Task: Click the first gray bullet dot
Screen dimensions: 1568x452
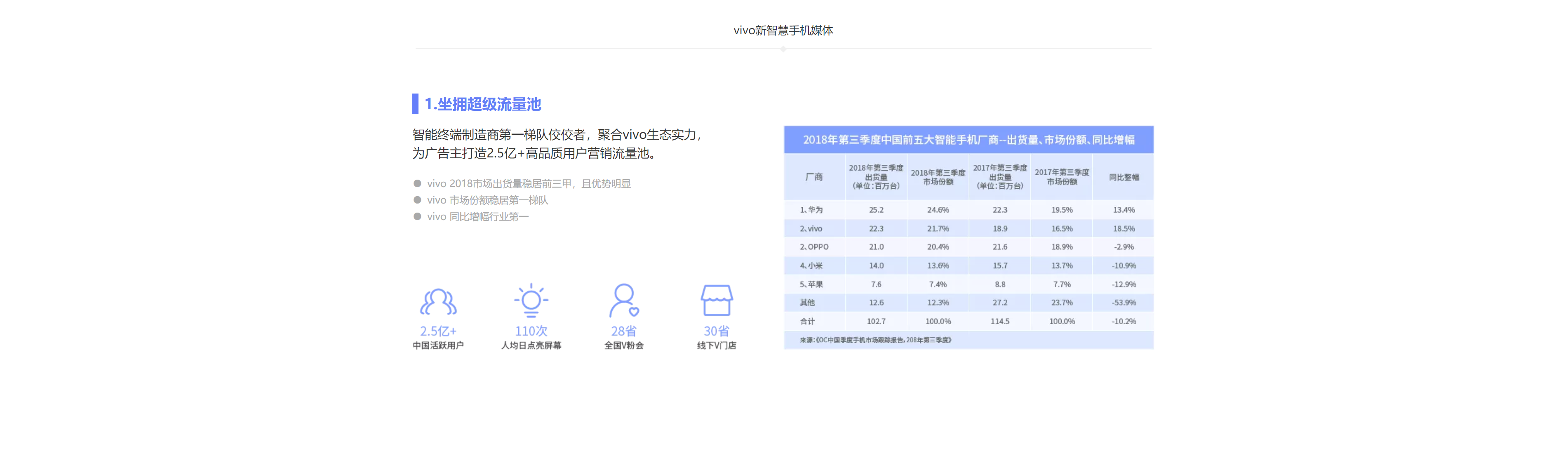Action: (x=417, y=183)
